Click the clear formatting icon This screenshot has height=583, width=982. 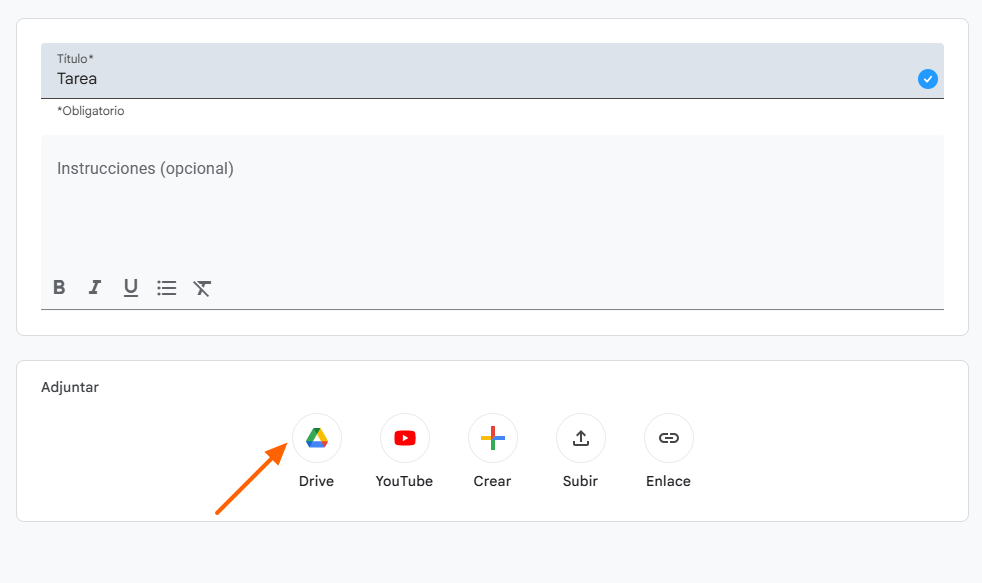pos(202,288)
